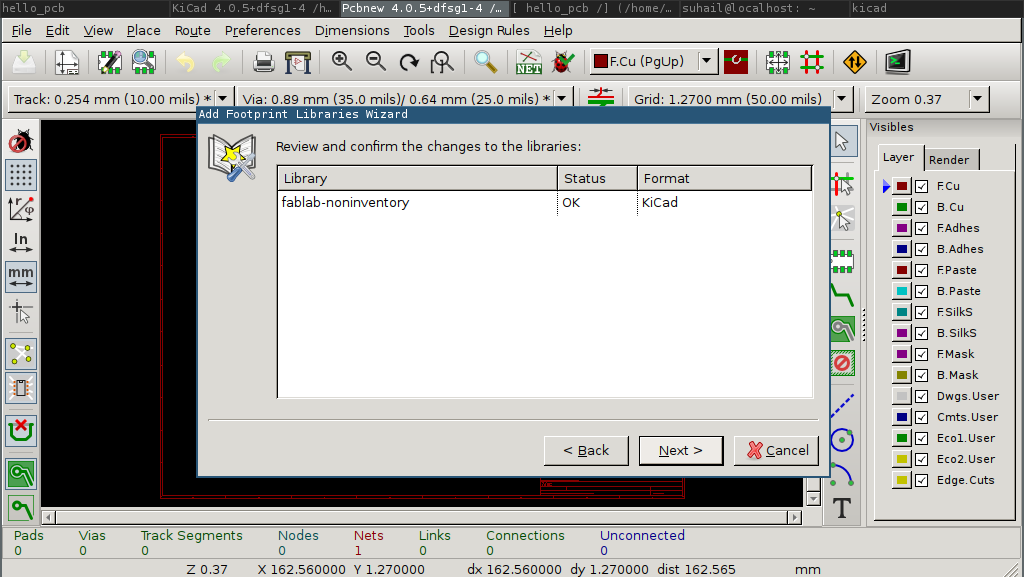Click the Library column header
The width and height of the screenshot is (1024, 577).
pyautogui.click(x=417, y=178)
